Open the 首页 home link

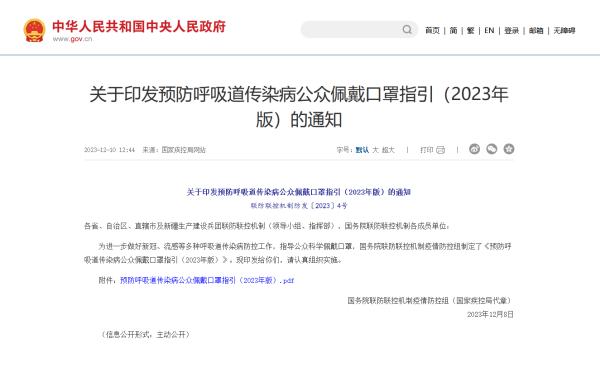[432, 31]
